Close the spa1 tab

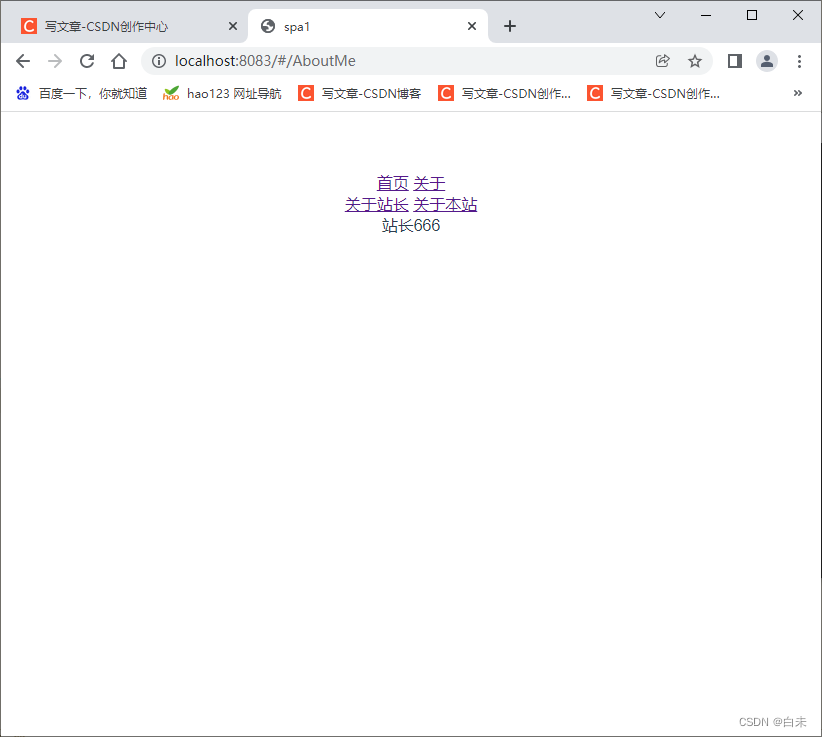pos(472,26)
